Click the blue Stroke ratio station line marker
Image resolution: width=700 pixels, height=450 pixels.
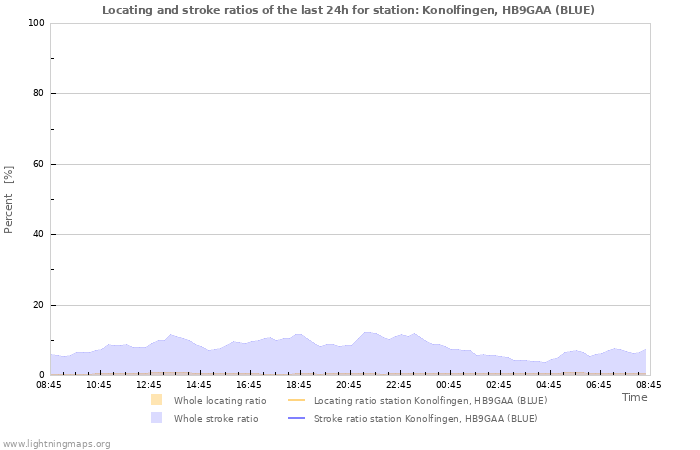(x=296, y=418)
